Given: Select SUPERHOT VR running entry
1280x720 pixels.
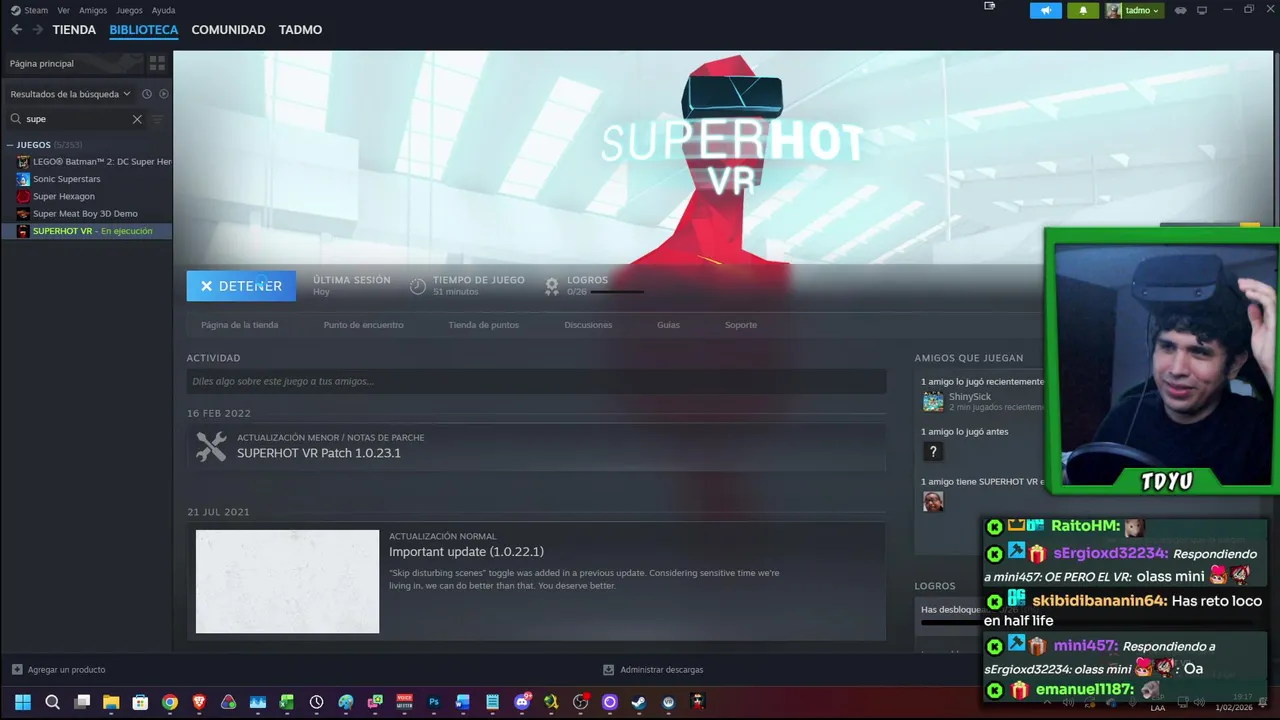Looking at the screenshot, I should point(87,231).
